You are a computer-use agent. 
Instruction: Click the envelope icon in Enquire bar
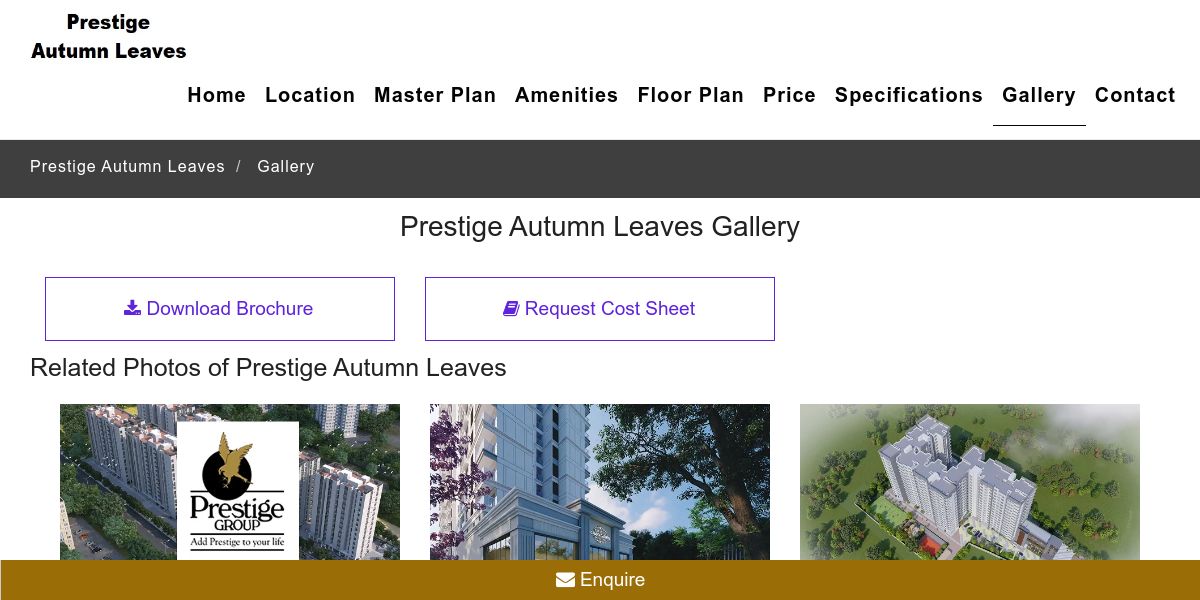pyautogui.click(x=565, y=580)
